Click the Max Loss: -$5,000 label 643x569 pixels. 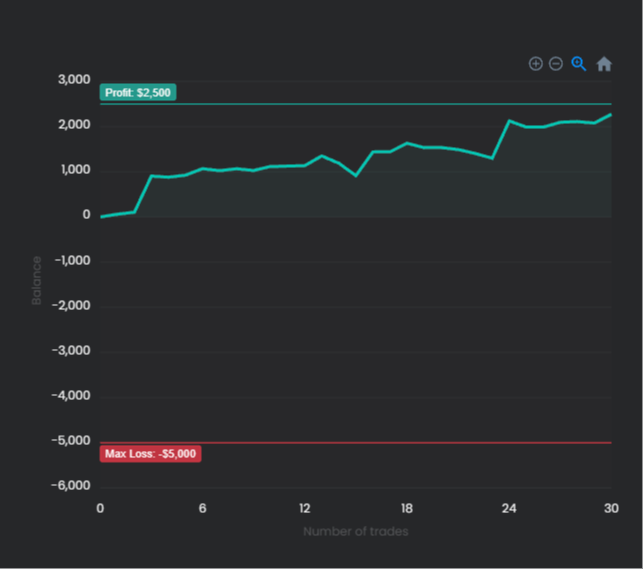pos(150,454)
